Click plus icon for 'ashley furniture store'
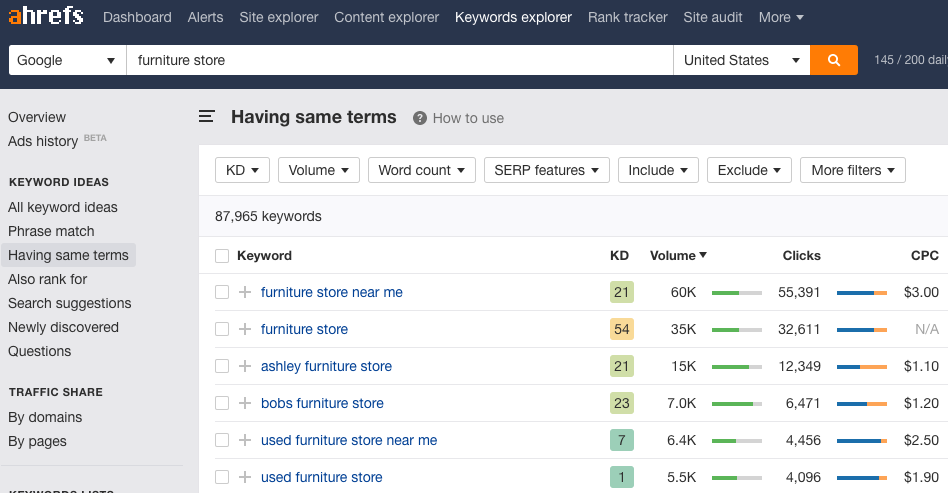 tap(245, 366)
